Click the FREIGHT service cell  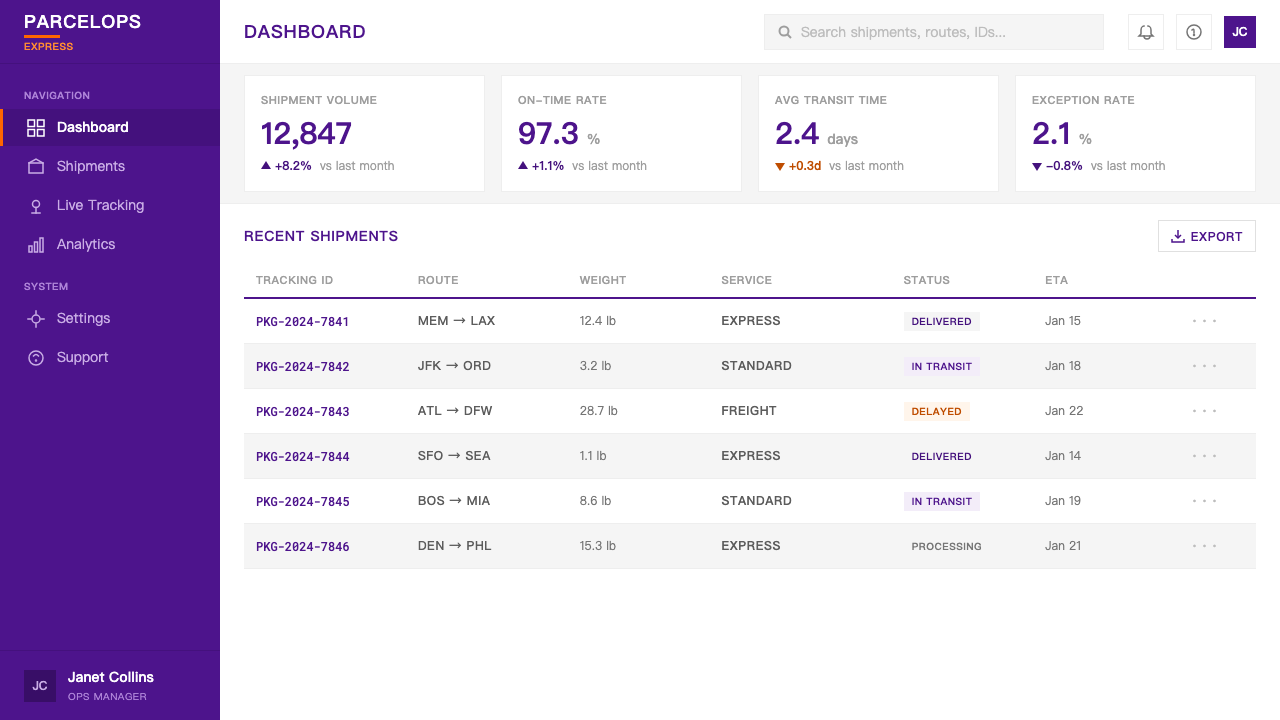[x=749, y=411]
